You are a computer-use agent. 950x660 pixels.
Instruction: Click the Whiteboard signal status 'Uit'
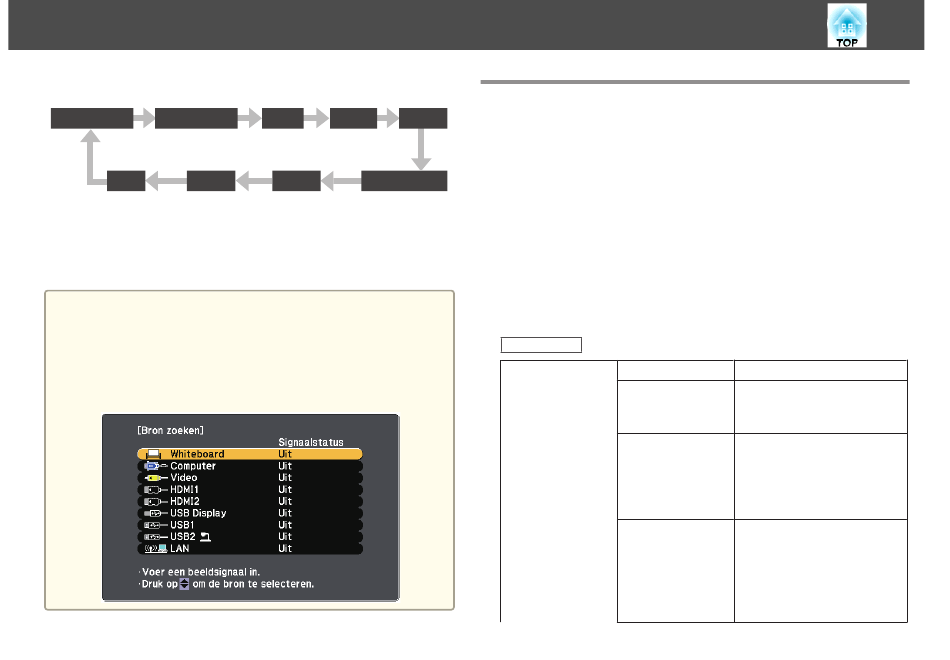(285, 454)
